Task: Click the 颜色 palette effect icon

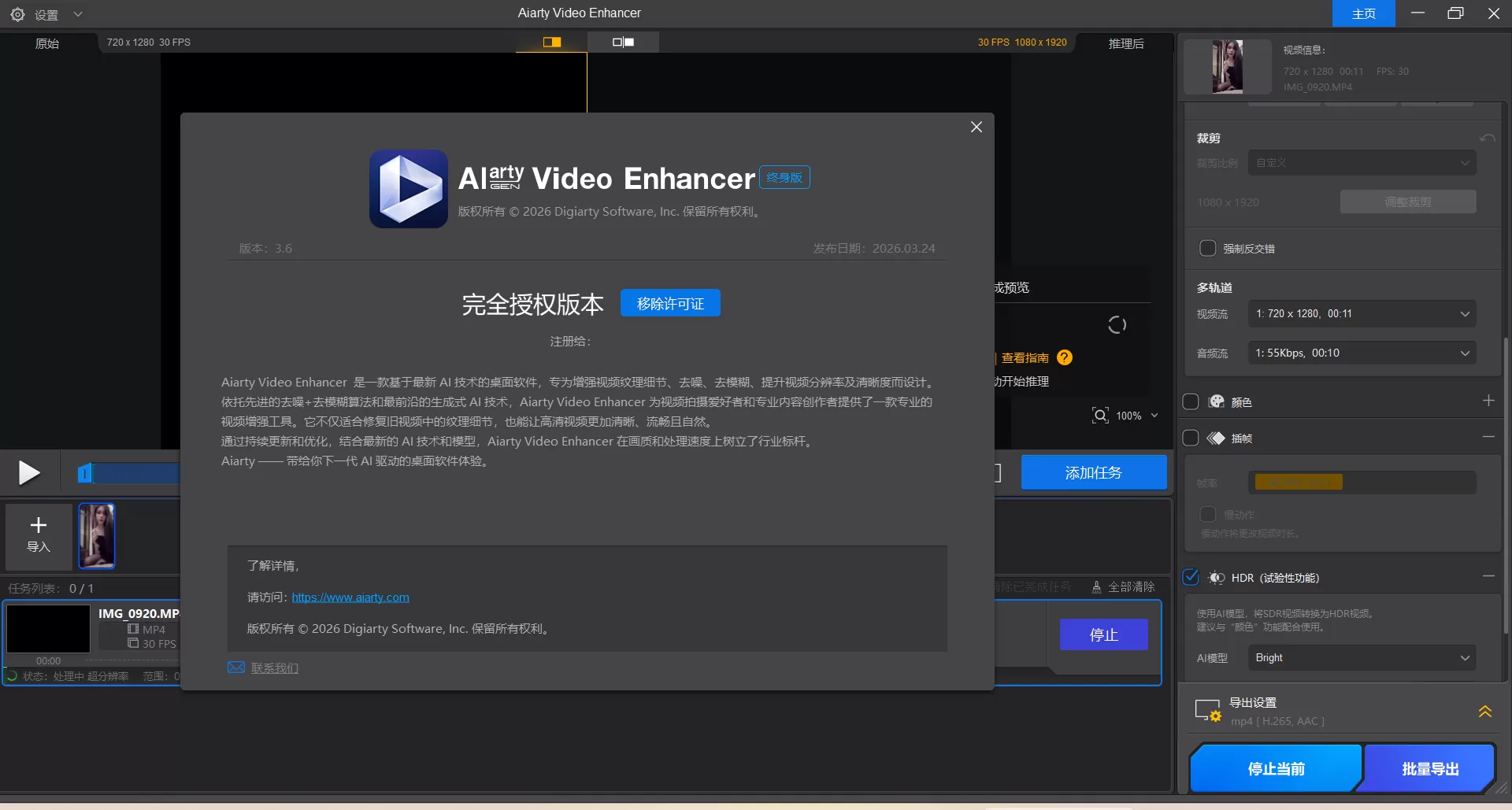Action: (x=1215, y=401)
